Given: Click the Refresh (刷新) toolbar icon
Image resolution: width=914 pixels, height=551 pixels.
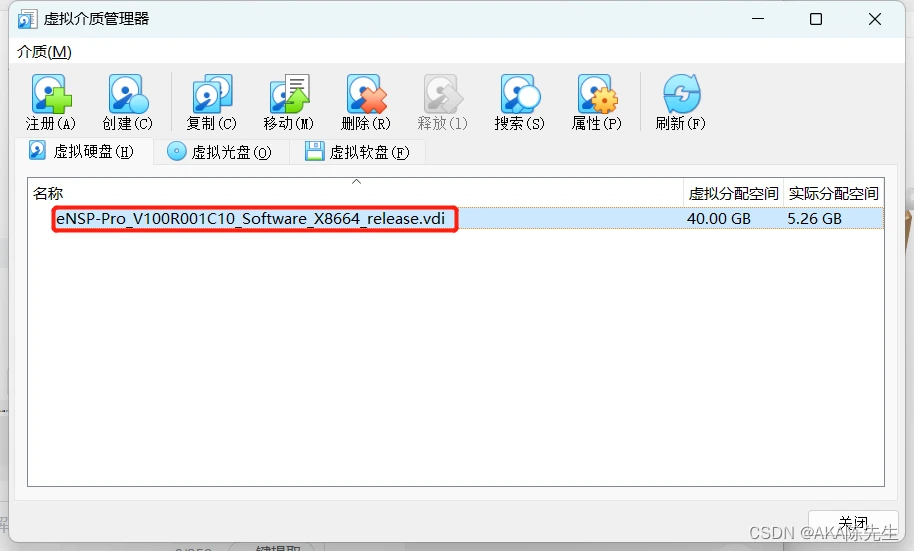Looking at the screenshot, I should coord(681,94).
